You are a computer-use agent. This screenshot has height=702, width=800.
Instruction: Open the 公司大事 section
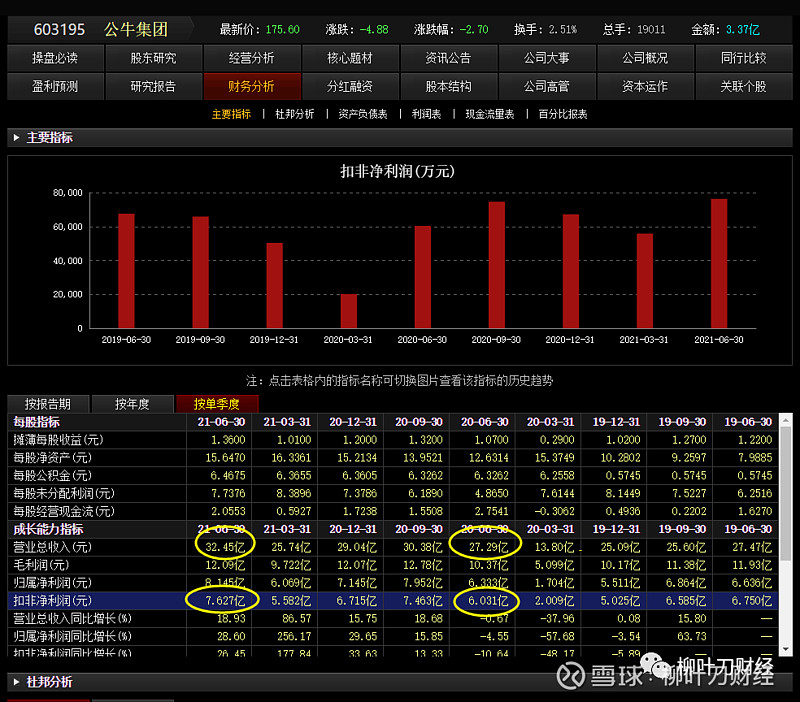pos(547,58)
